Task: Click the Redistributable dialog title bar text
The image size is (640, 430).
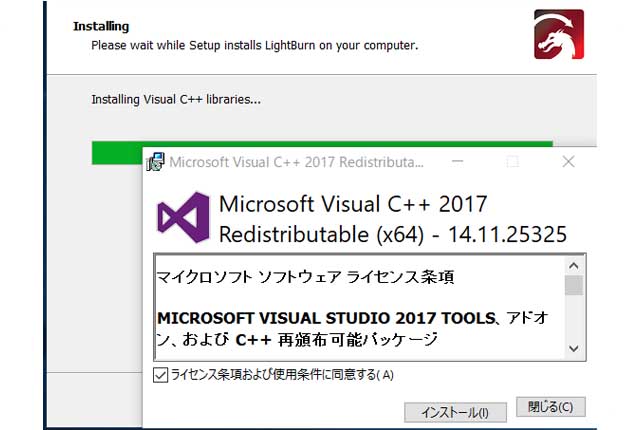Action: click(x=297, y=162)
